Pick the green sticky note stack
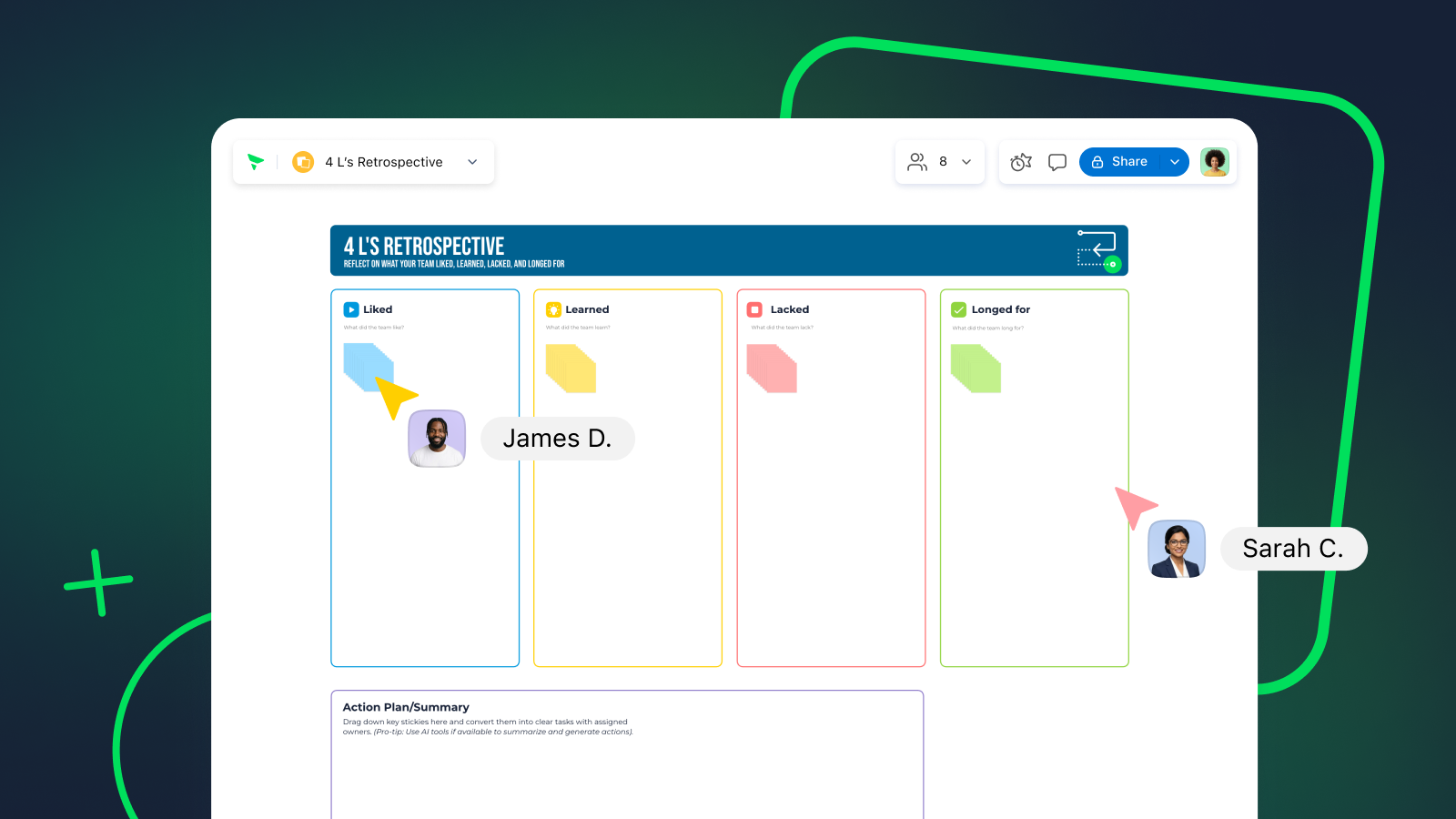 point(976,369)
